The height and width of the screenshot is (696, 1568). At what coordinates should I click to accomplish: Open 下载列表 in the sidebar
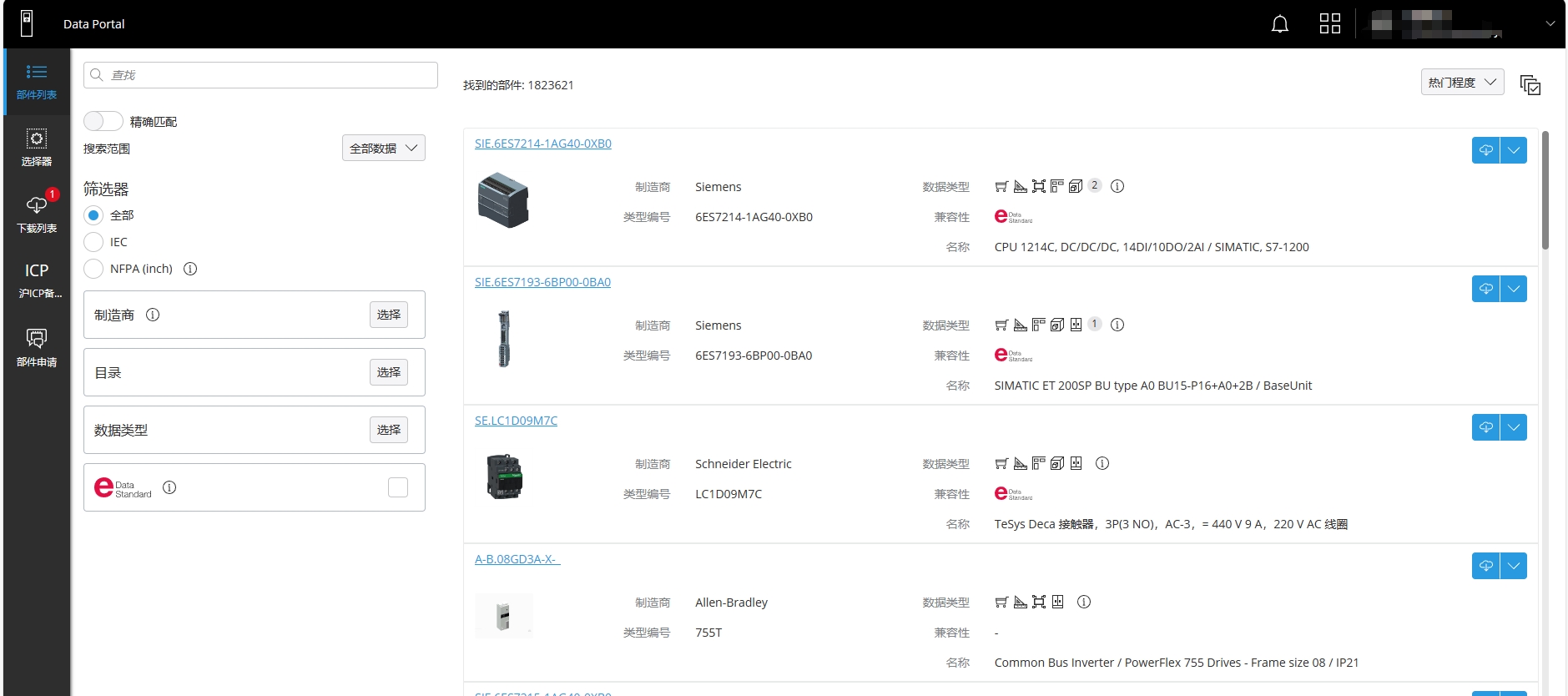click(37, 214)
